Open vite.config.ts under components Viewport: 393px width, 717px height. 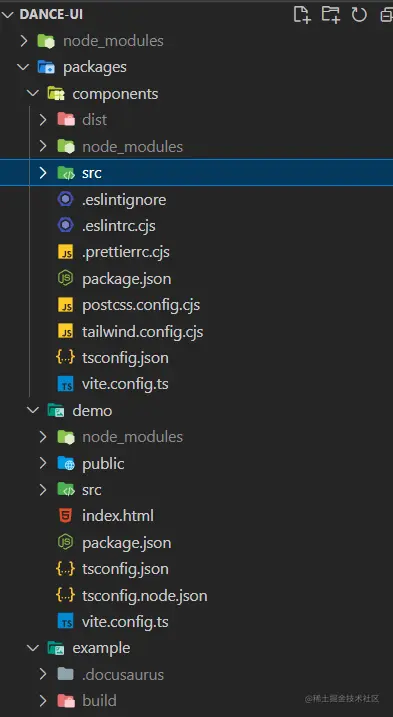(x=125, y=384)
